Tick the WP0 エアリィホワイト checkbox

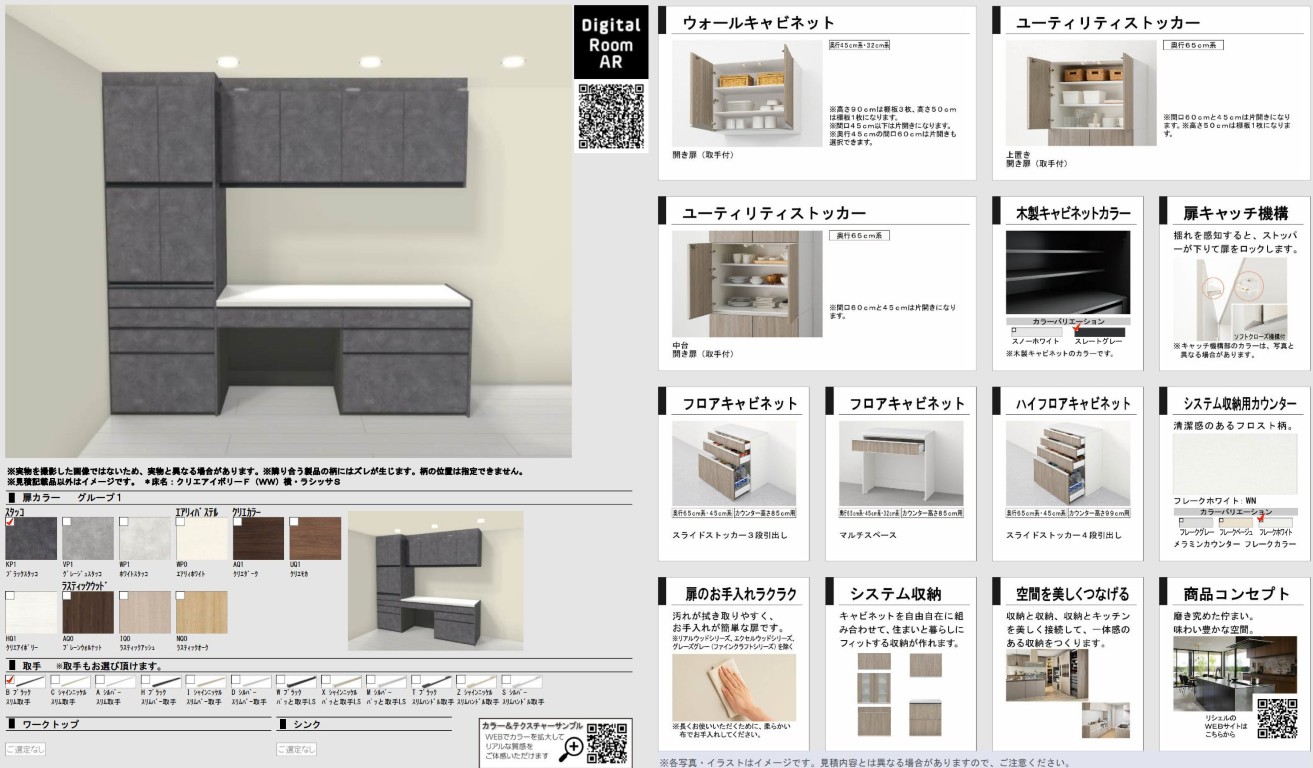[180, 521]
